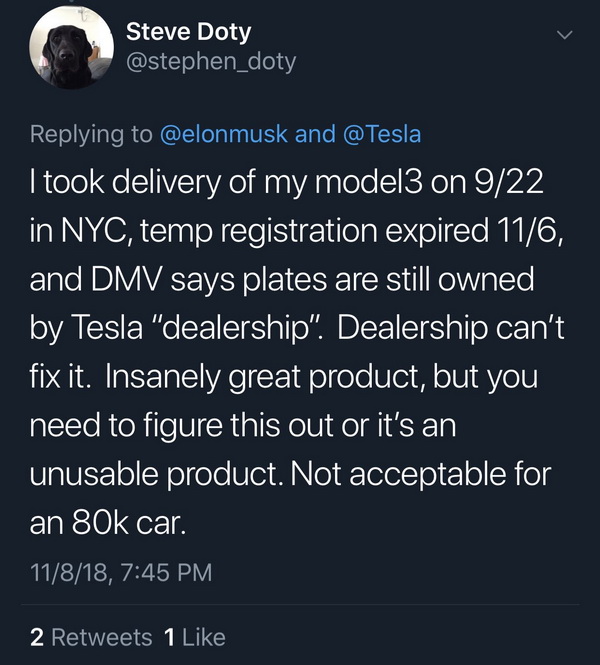View the 2 Retweets list
This screenshot has height=665, width=600.
91,637
